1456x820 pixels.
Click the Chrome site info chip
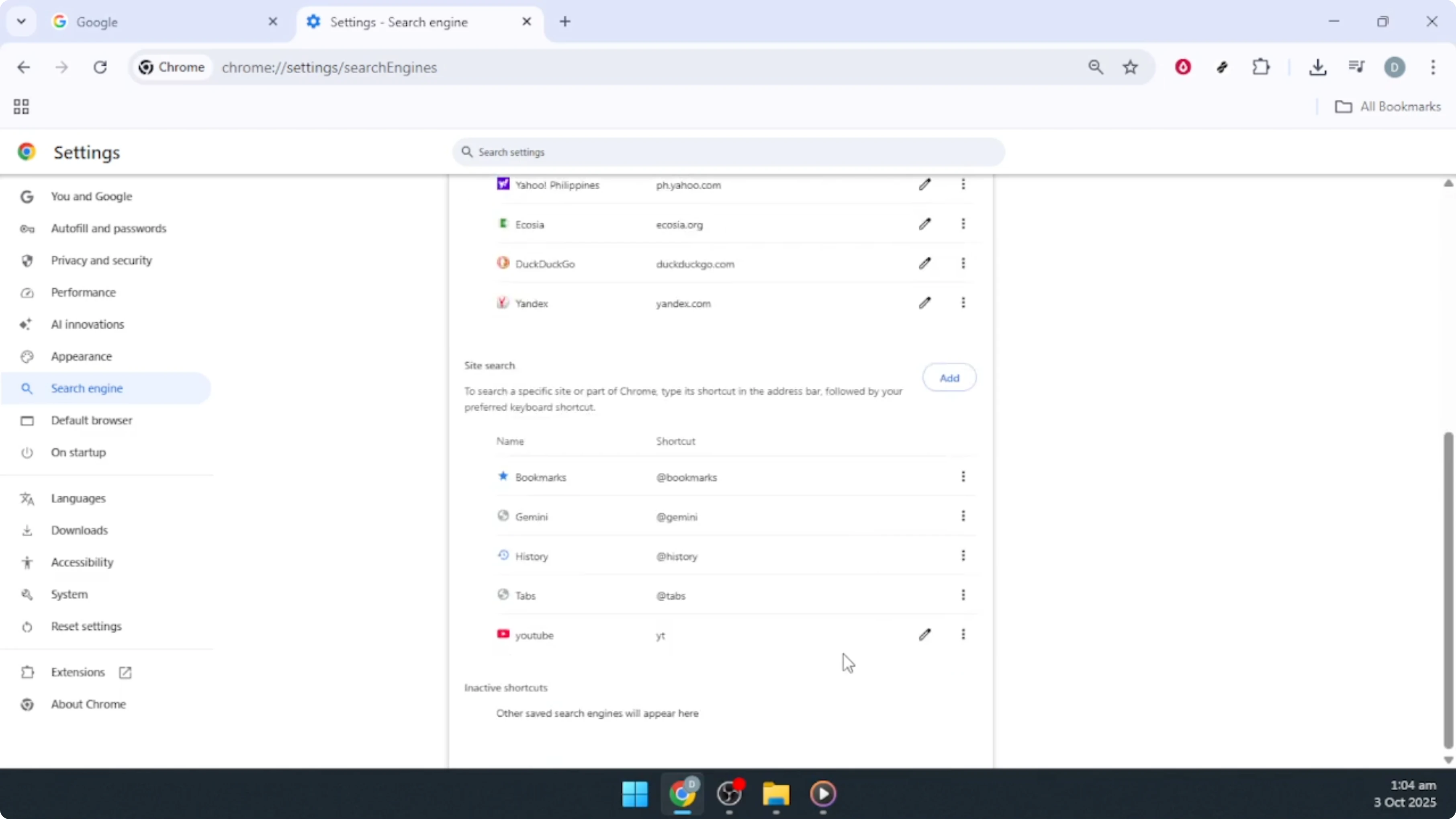click(x=172, y=67)
